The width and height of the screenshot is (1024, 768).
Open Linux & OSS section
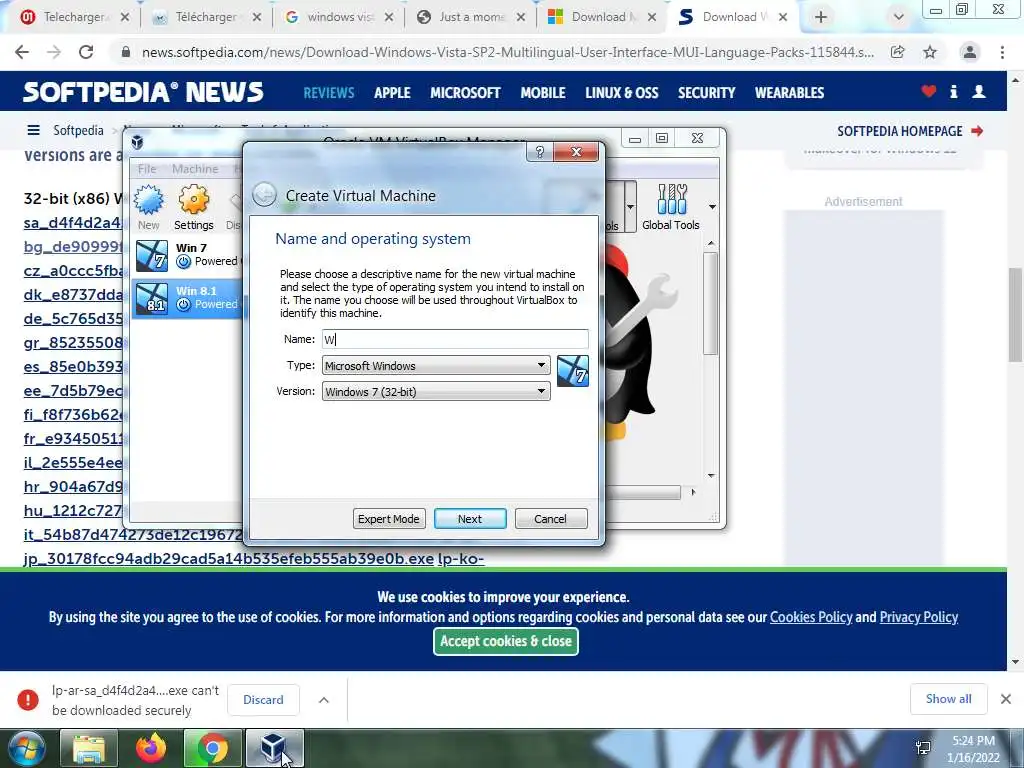[622, 93]
